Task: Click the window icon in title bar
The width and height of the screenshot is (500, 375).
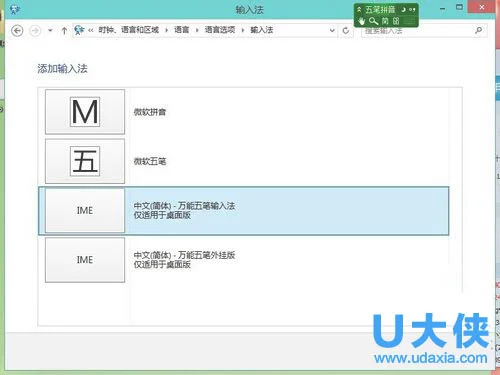Action: tap(15, 9)
